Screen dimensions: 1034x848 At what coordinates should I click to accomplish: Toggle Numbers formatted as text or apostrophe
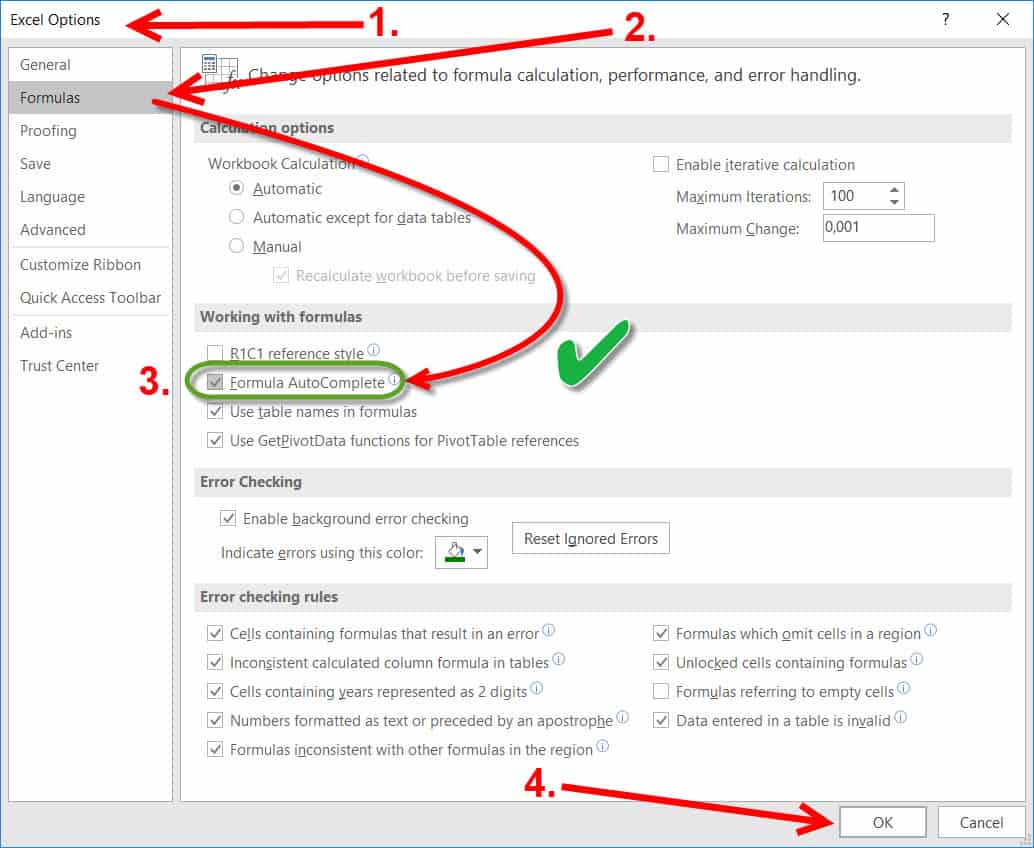(x=215, y=720)
